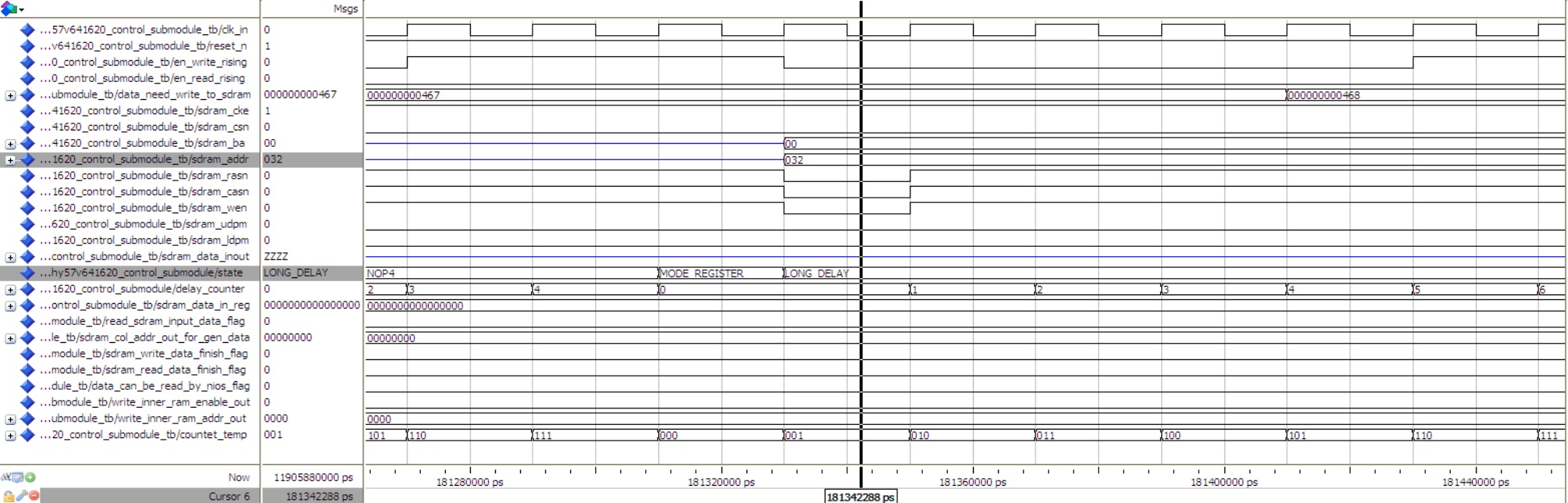This screenshot has width=1568, height=503.
Task: Expand the delay_counter bus
Action: click(x=10, y=290)
